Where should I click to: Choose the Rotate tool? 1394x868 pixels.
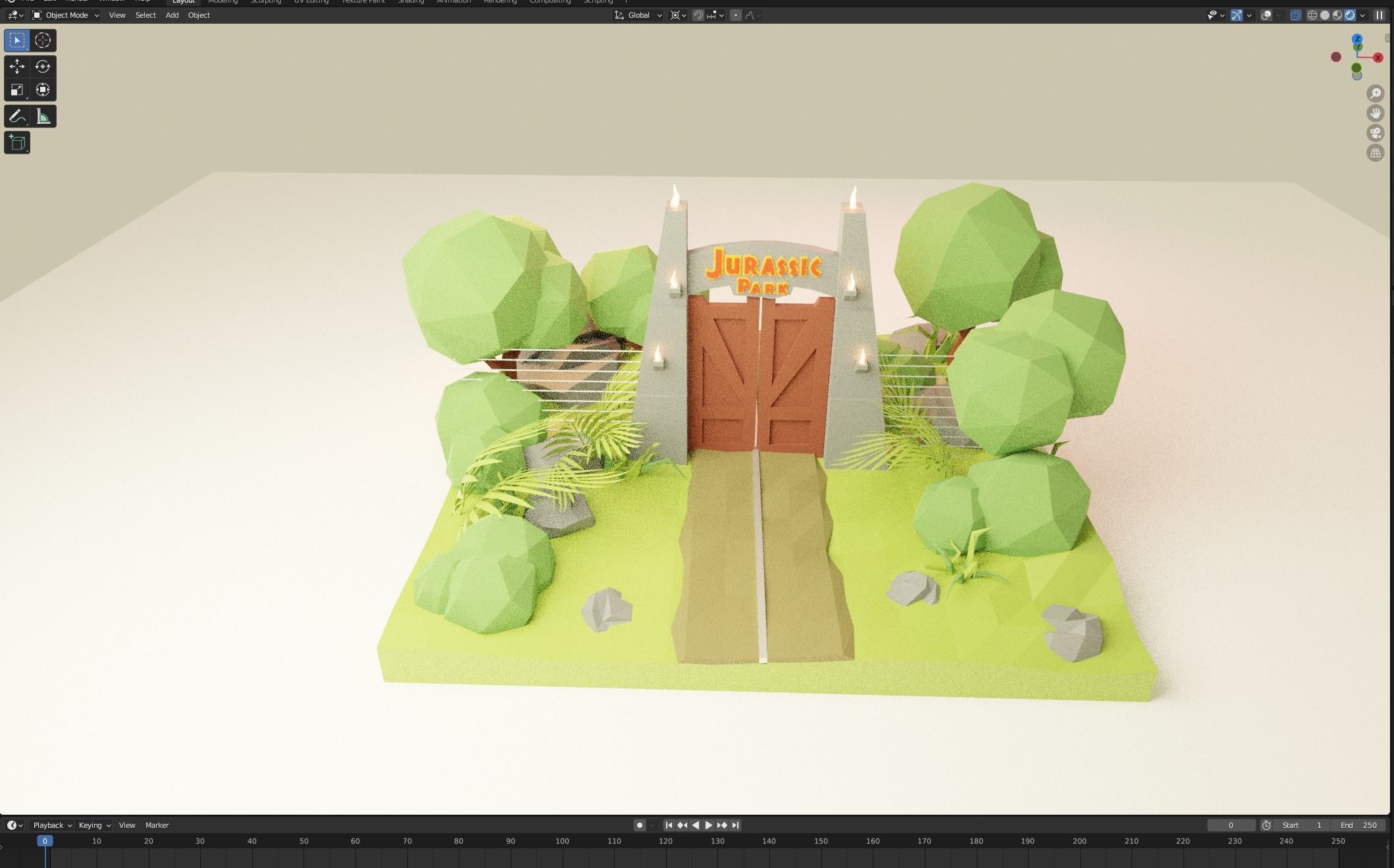(x=43, y=66)
